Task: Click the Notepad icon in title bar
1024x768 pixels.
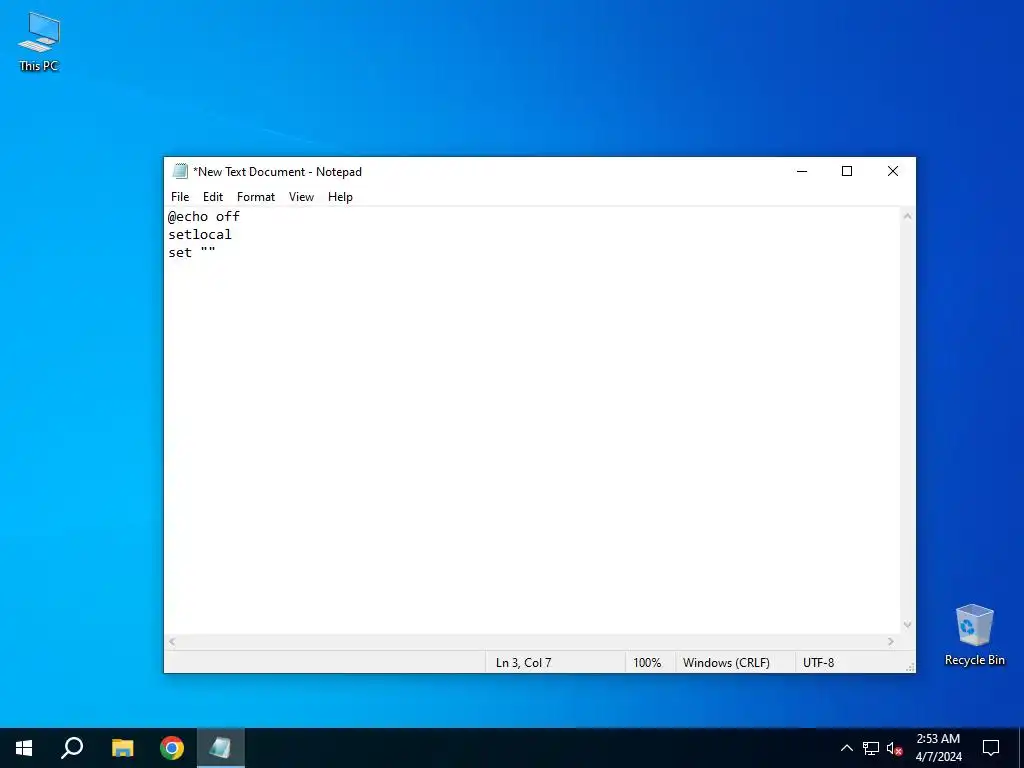Action: tap(180, 171)
